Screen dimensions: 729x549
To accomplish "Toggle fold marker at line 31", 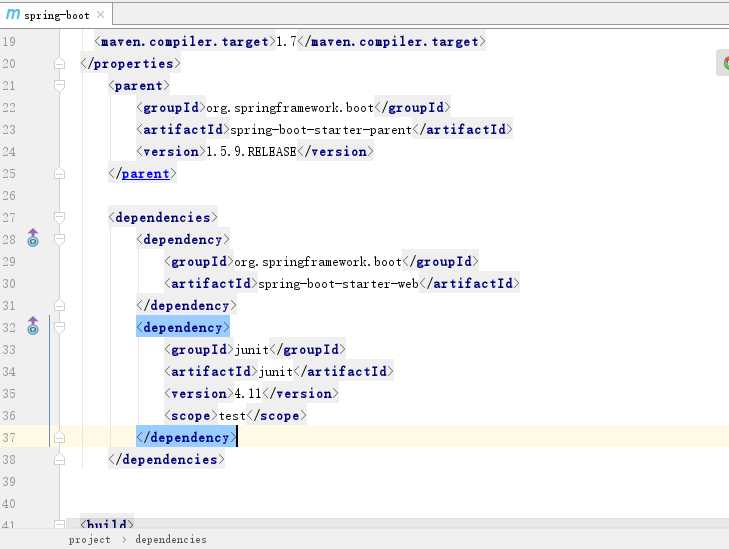I will (60, 306).
